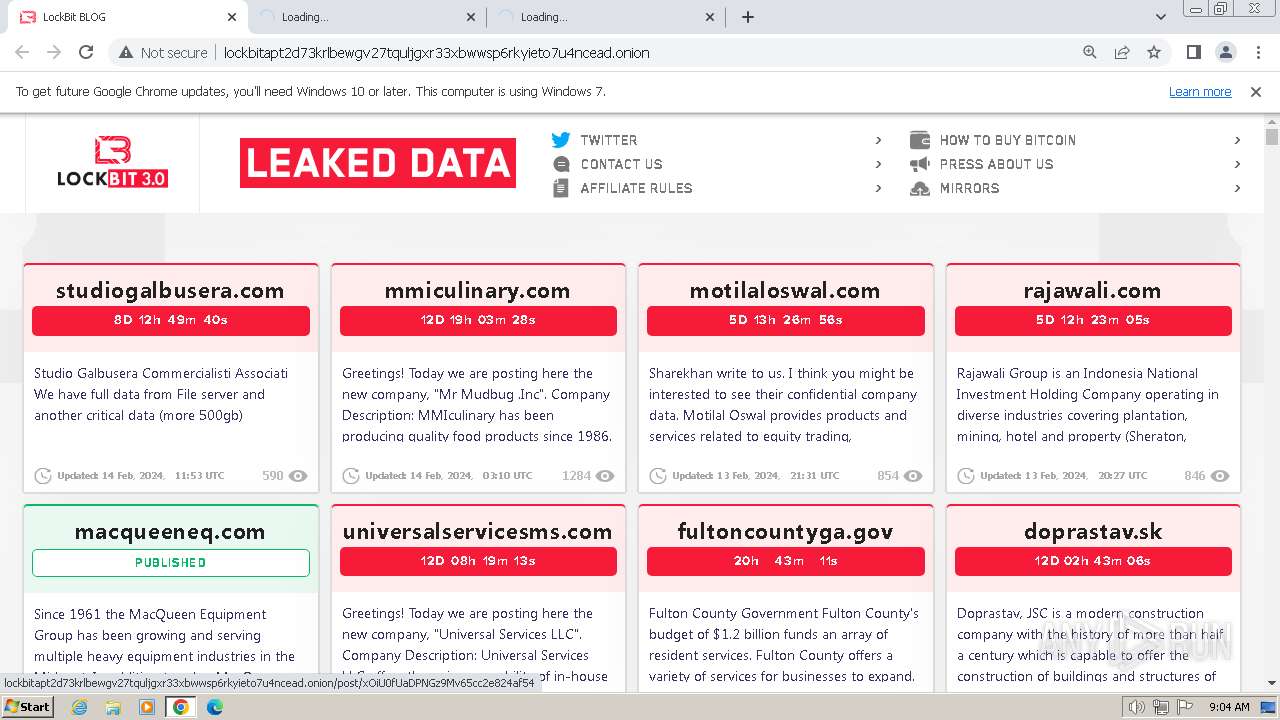Open the mmiculinary.com post title
This screenshot has height=720, width=1280.
click(x=478, y=291)
